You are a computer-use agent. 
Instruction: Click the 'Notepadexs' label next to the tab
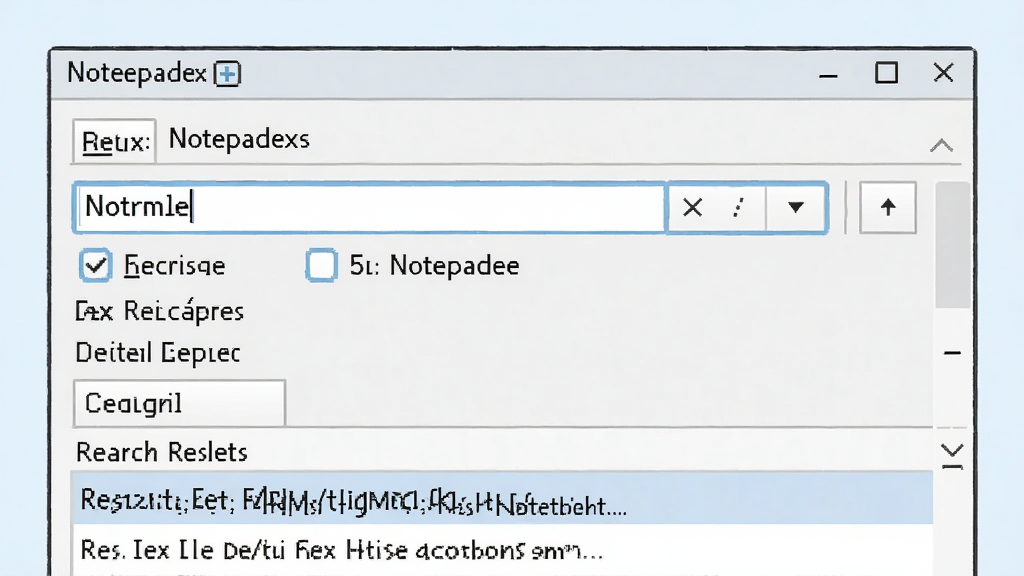click(239, 139)
